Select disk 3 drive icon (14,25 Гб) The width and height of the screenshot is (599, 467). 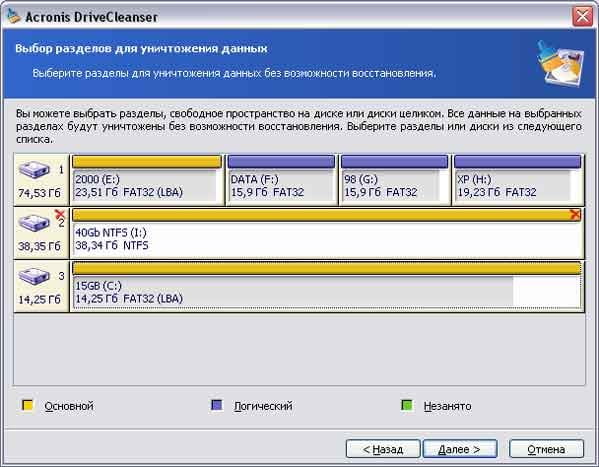34,276
